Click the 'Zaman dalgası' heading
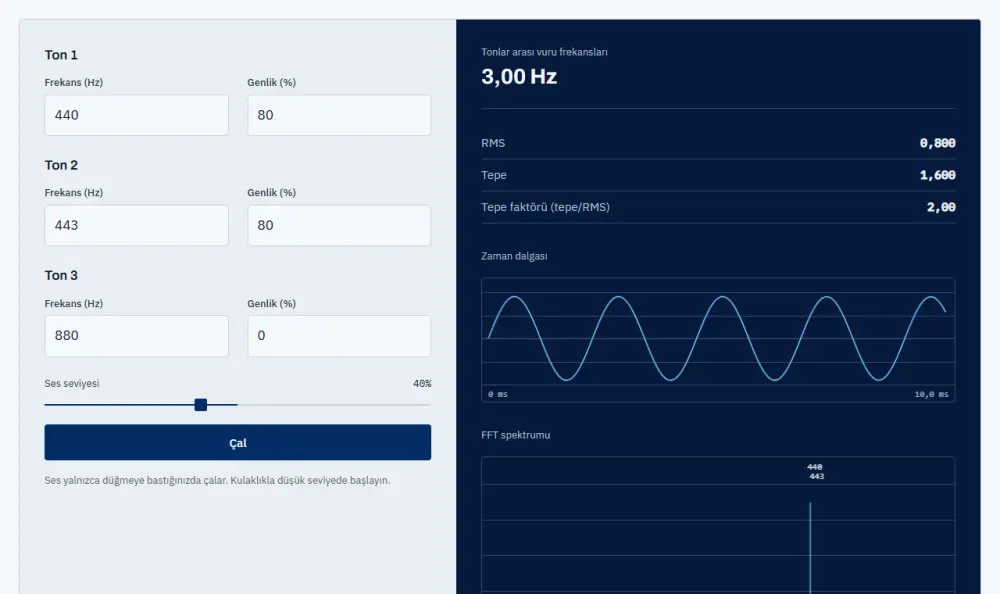 (515, 256)
